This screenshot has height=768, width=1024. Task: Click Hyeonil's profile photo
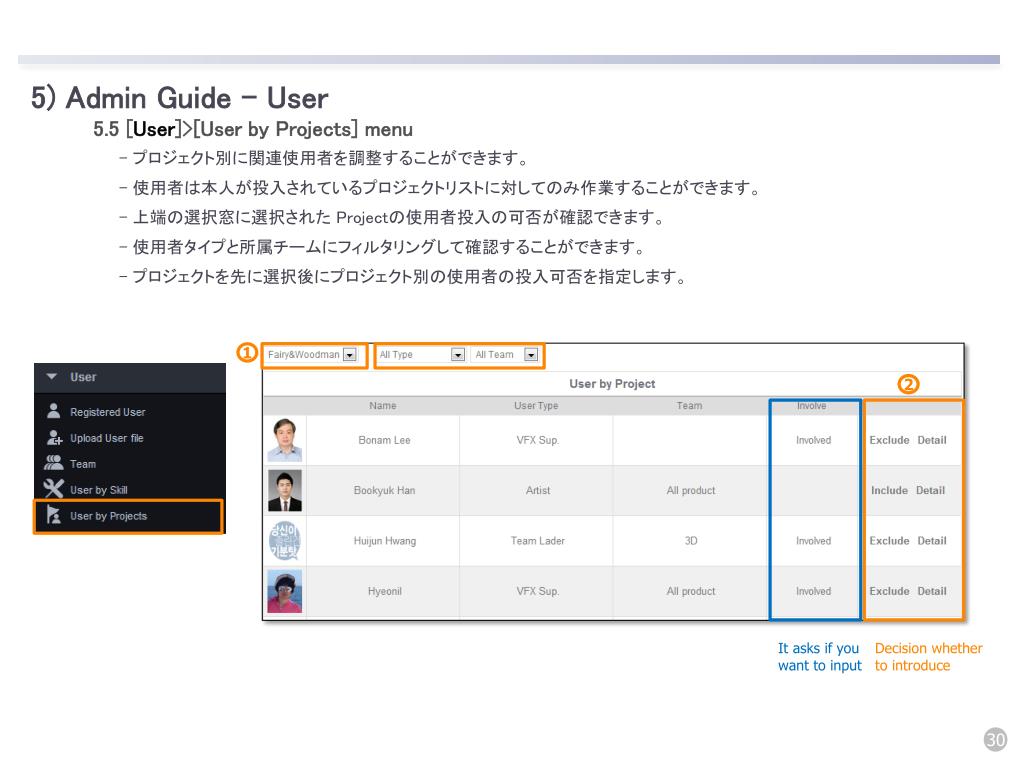(285, 591)
